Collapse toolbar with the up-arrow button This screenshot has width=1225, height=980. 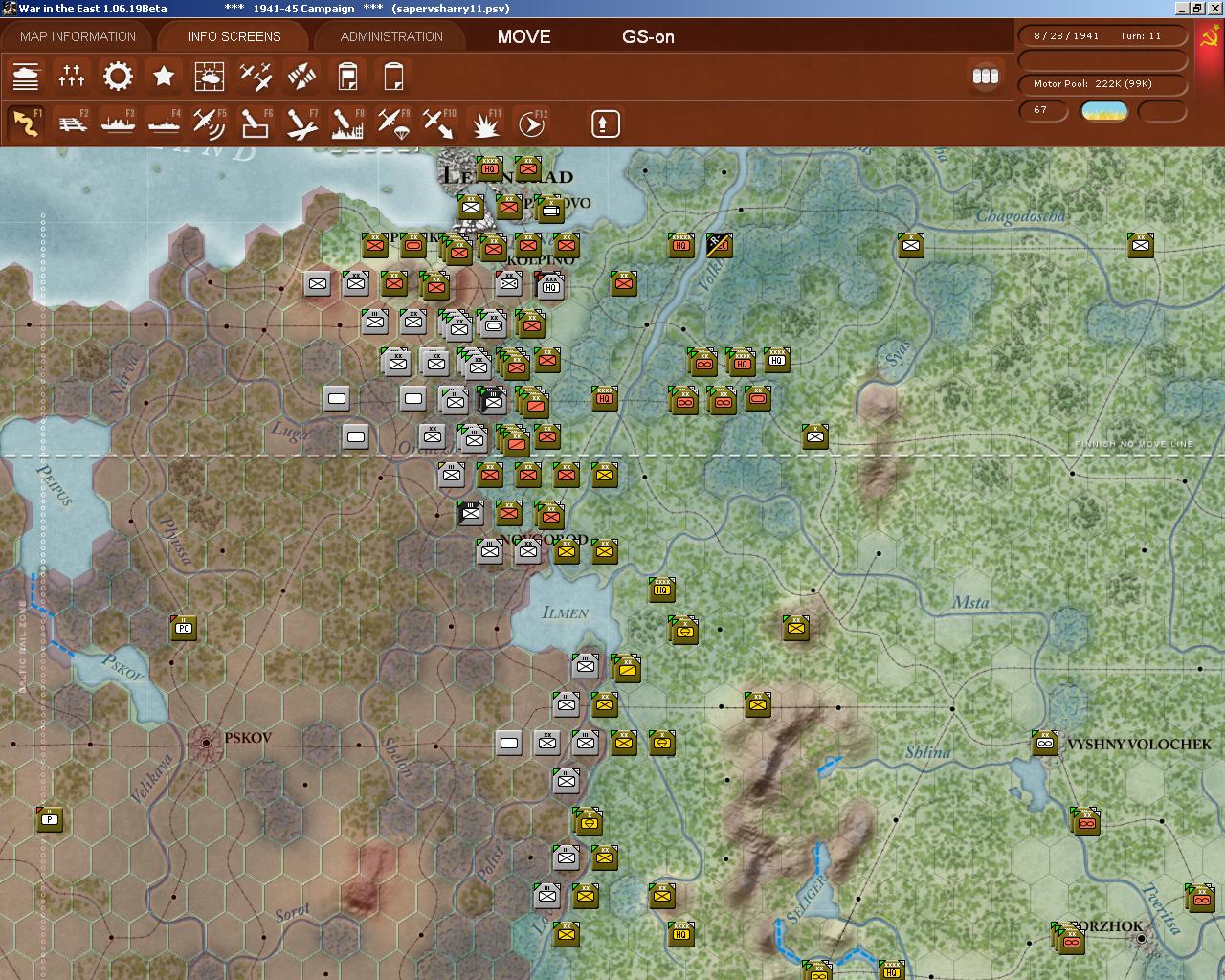click(x=606, y=123)
